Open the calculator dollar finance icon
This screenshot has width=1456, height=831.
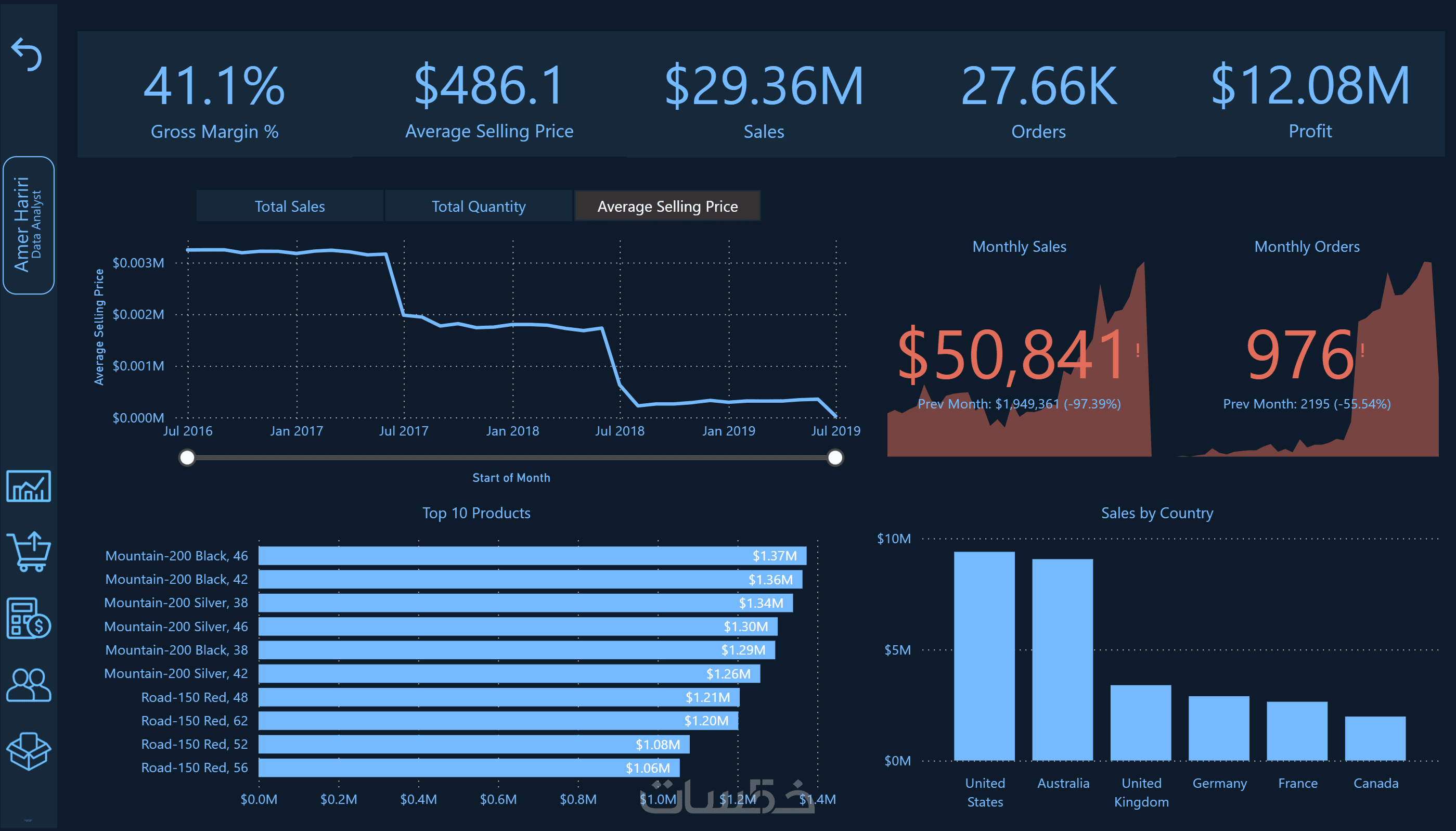point(29,618)
